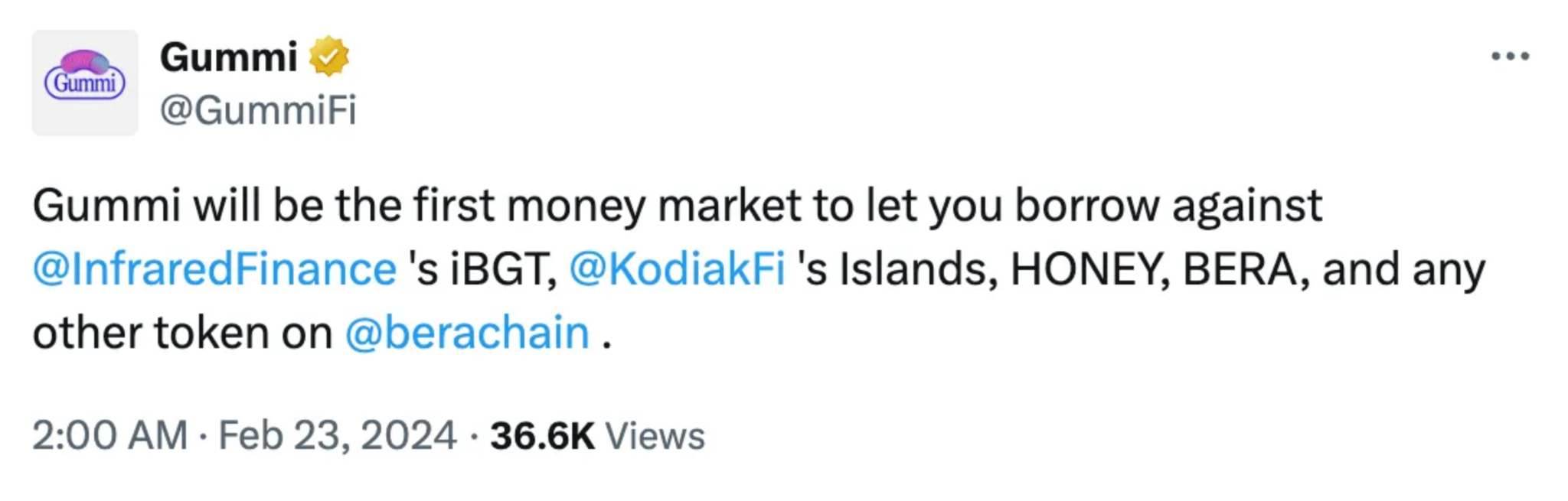1568x501 pixels.
Task: Open the three-dot more options menu
Action: [1510, 57]
